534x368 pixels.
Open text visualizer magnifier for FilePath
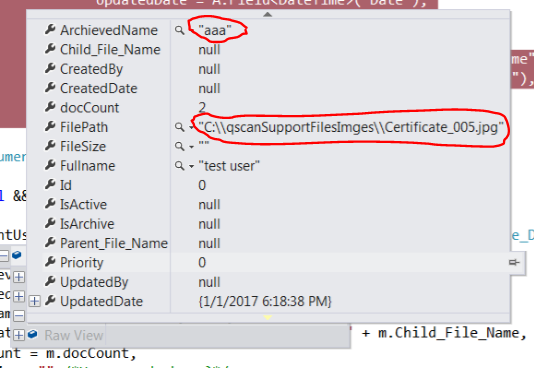pyautogui.click(x=179, y=127)
